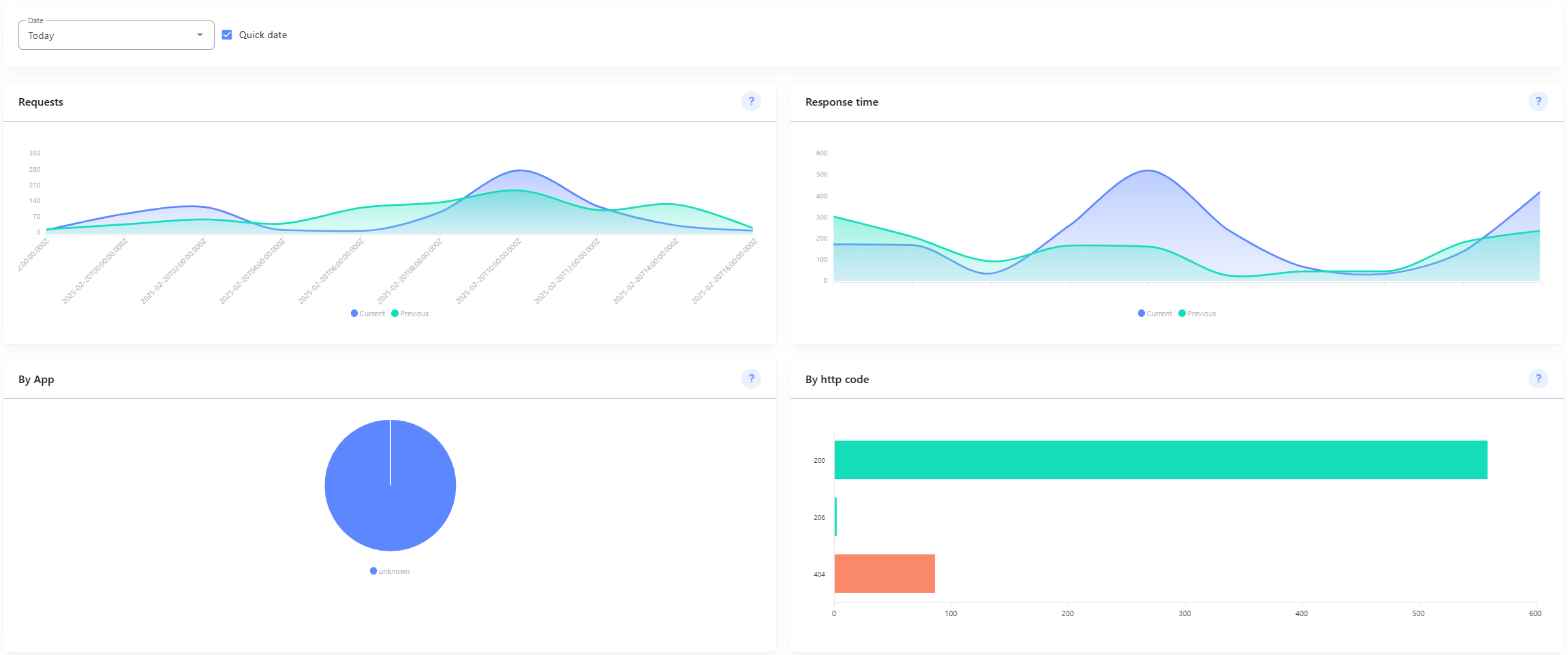Open the Date dropdown showing Today

(x=117, y=35)
